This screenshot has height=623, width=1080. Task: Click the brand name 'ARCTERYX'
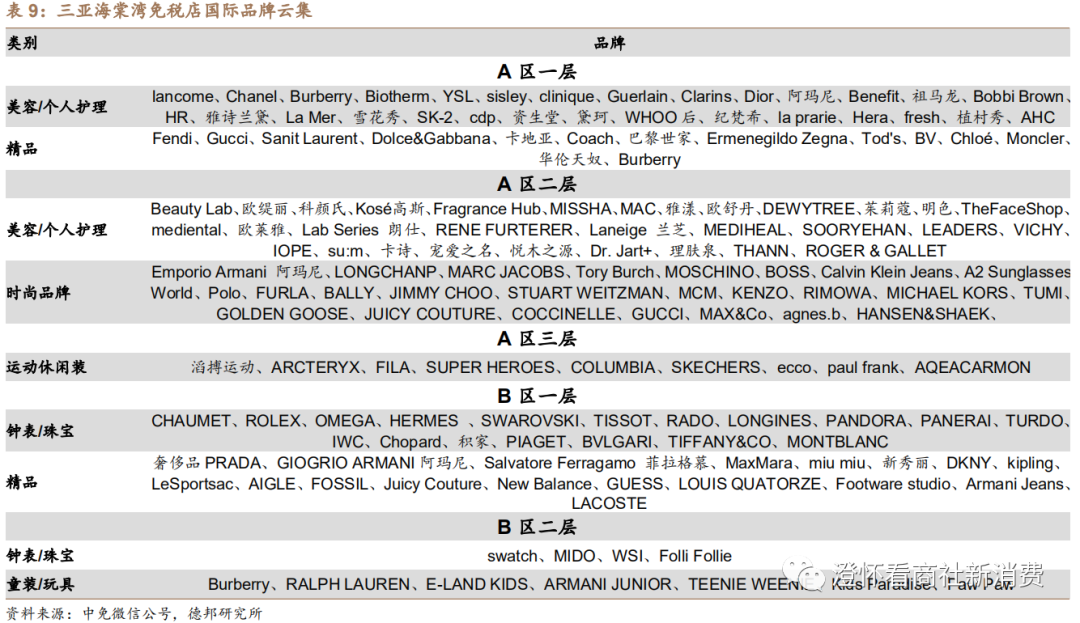coord(315,368)
